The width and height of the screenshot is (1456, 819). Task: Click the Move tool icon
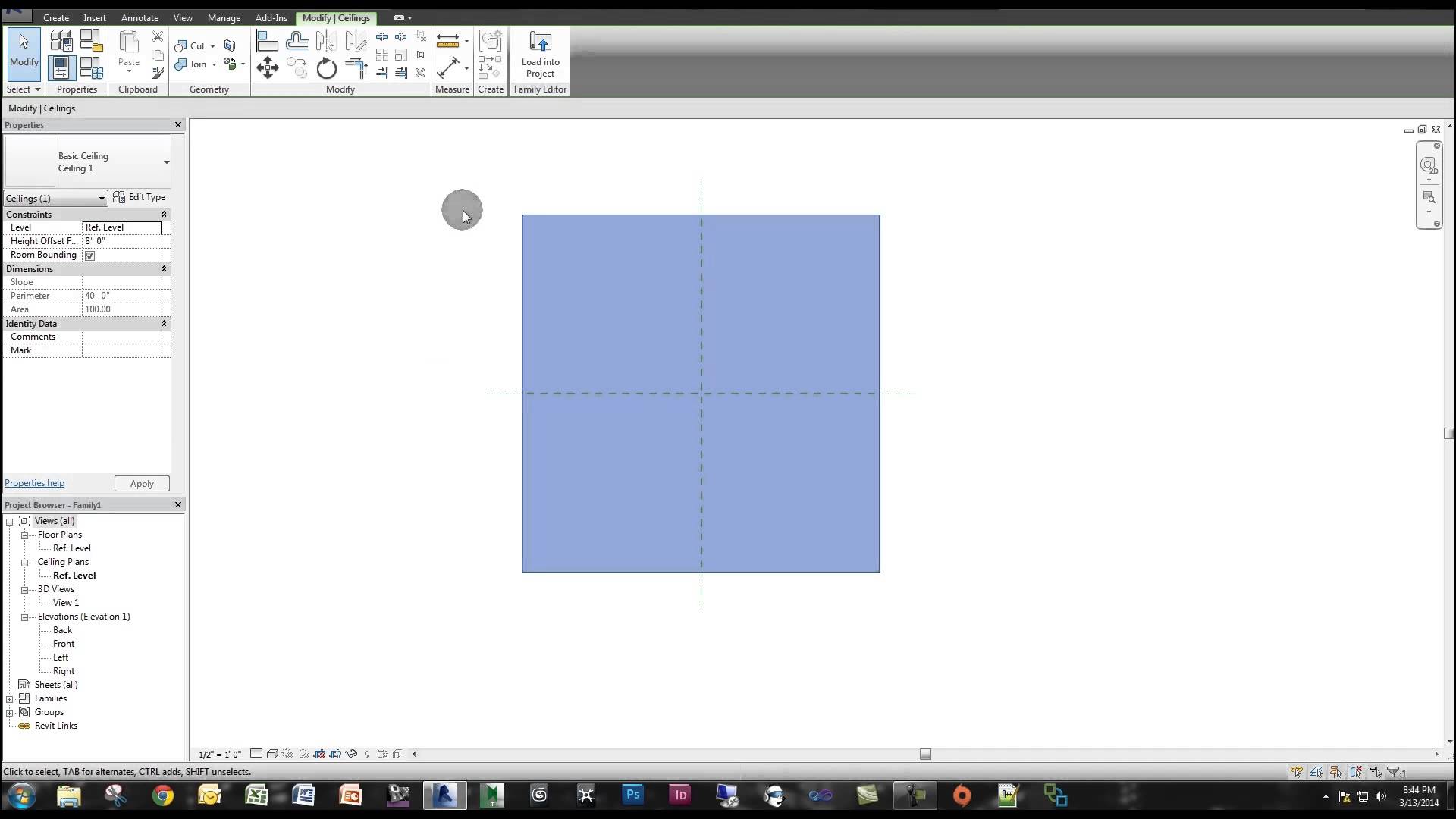[267, 68]
